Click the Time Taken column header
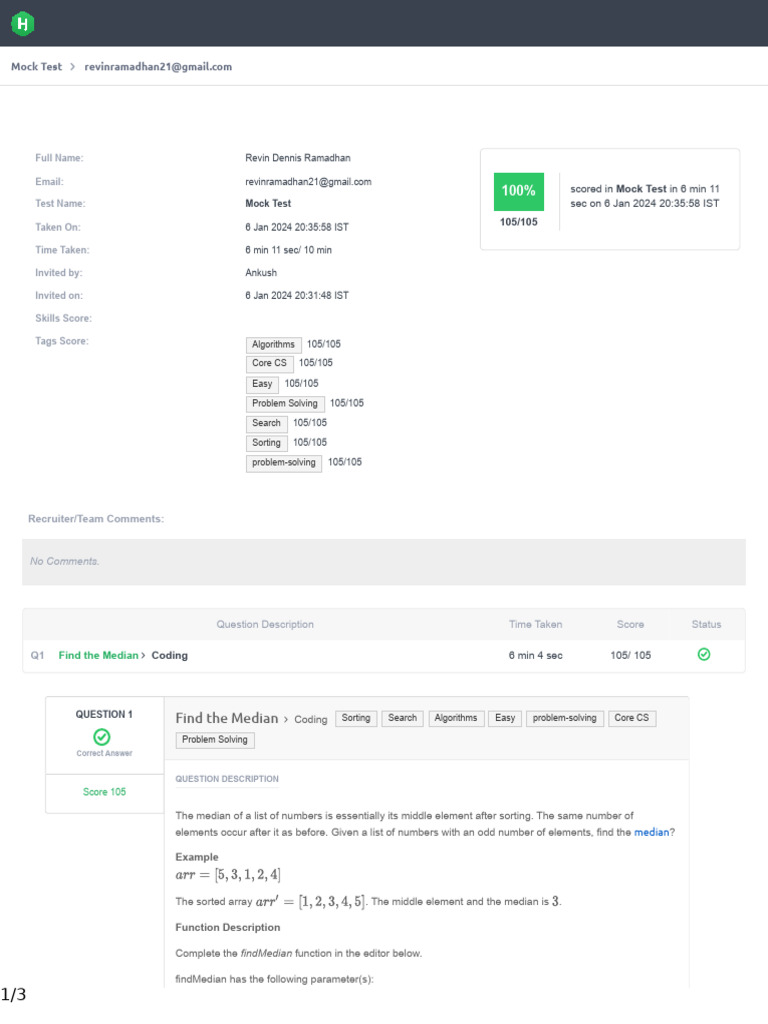768x1024 pixels. (535, 625)
